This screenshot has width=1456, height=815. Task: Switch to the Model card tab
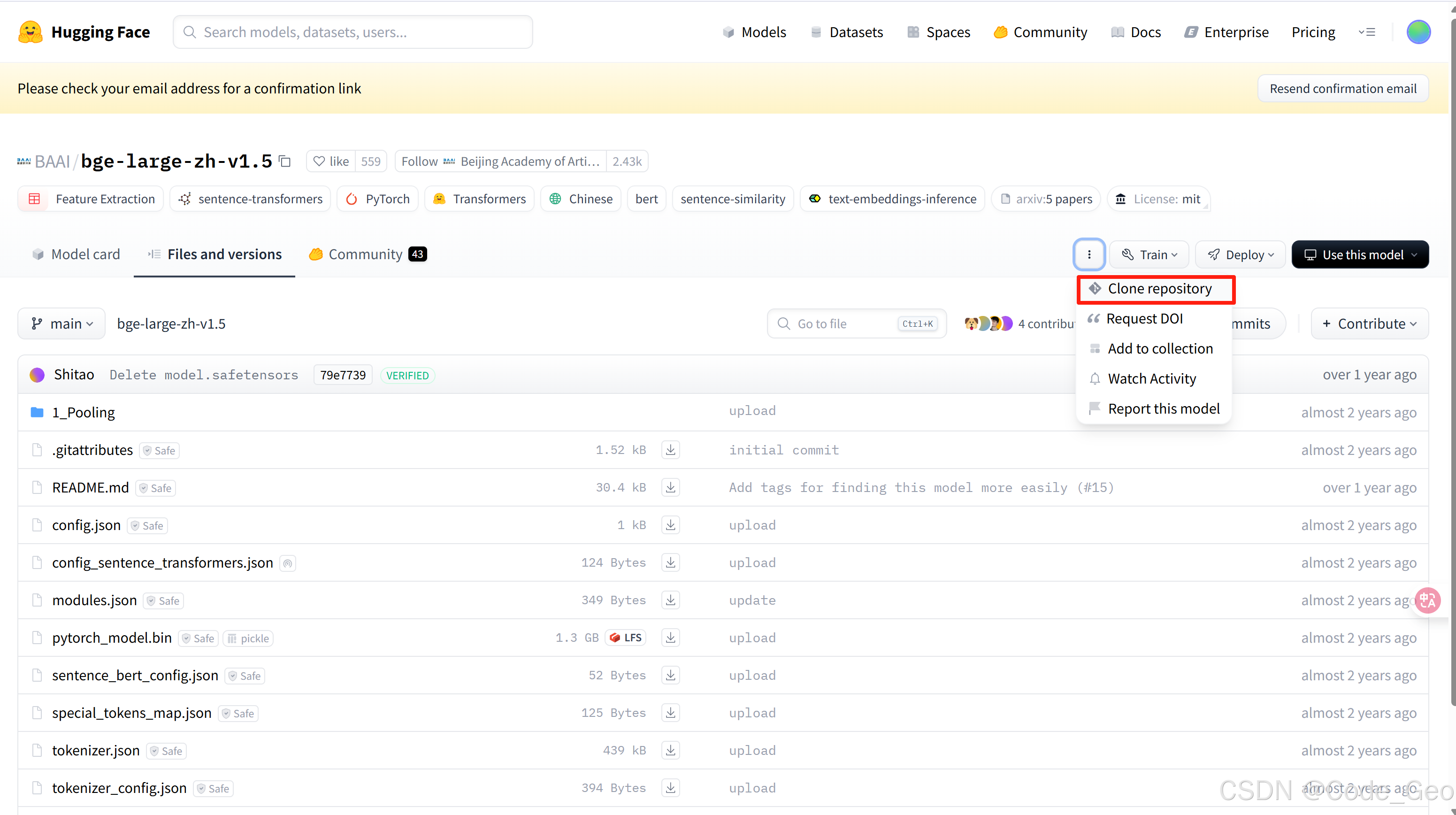[76, 255]
